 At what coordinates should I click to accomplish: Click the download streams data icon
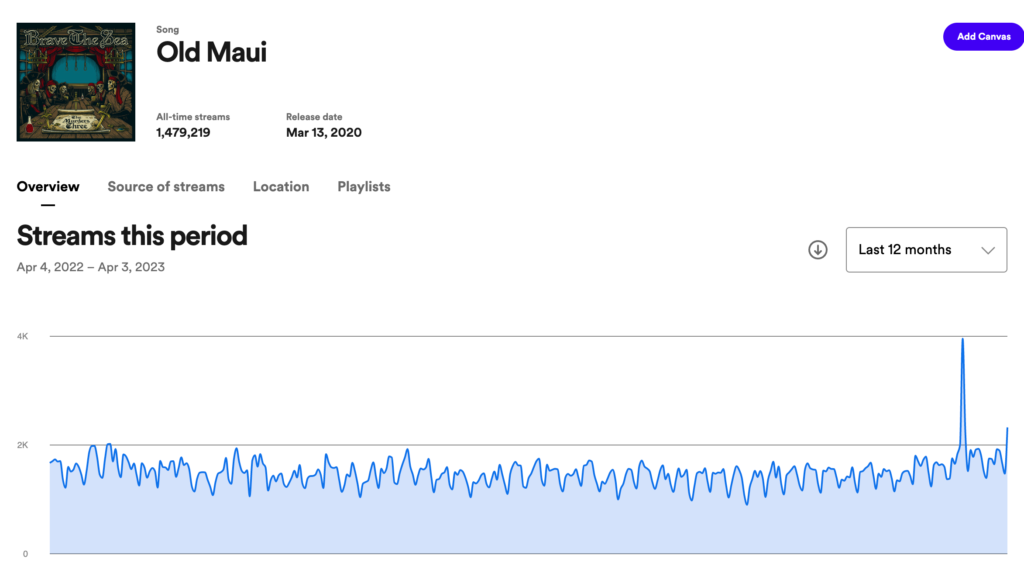point(818,250)
